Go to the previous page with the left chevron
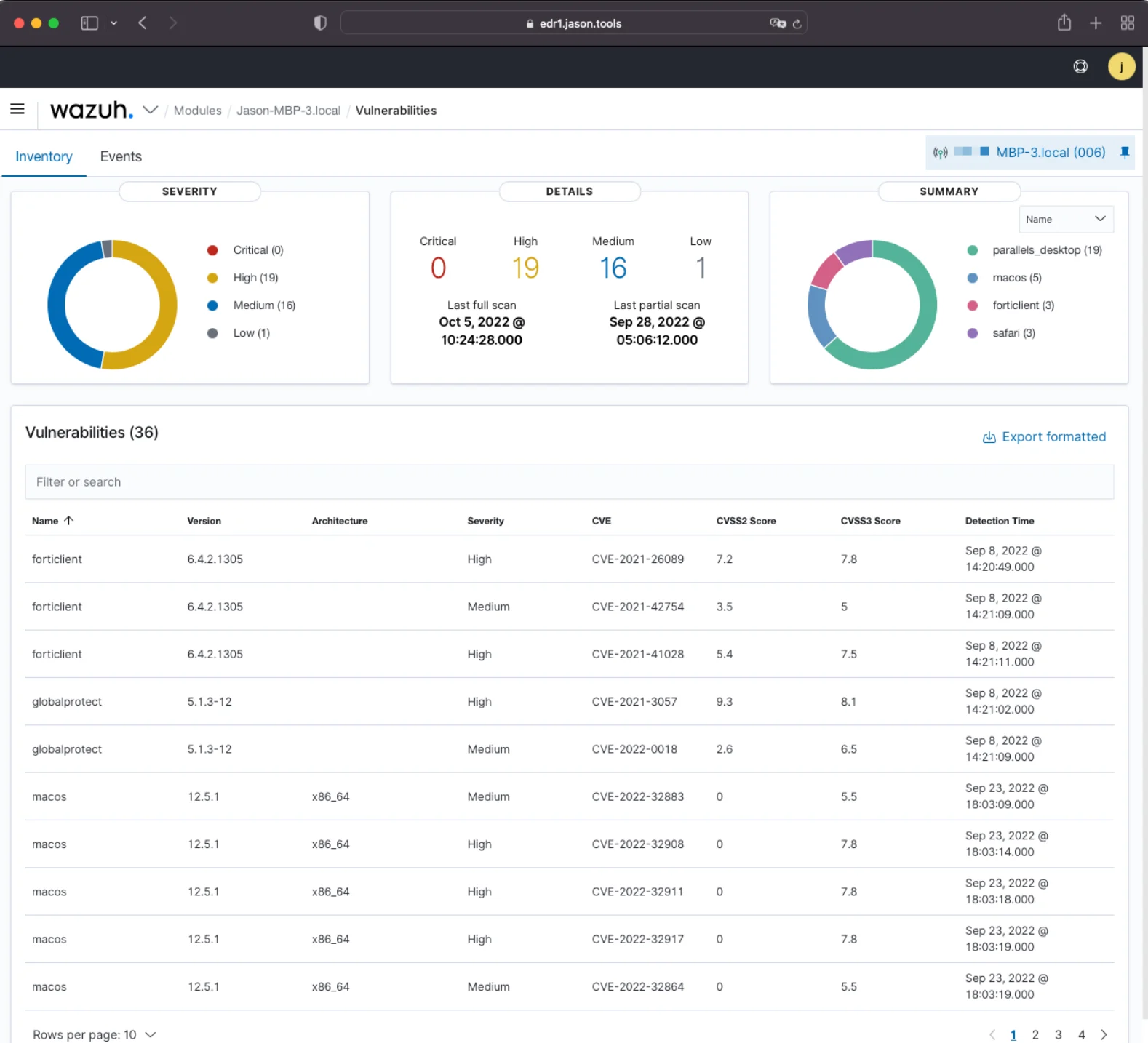 coord(992,1034)
